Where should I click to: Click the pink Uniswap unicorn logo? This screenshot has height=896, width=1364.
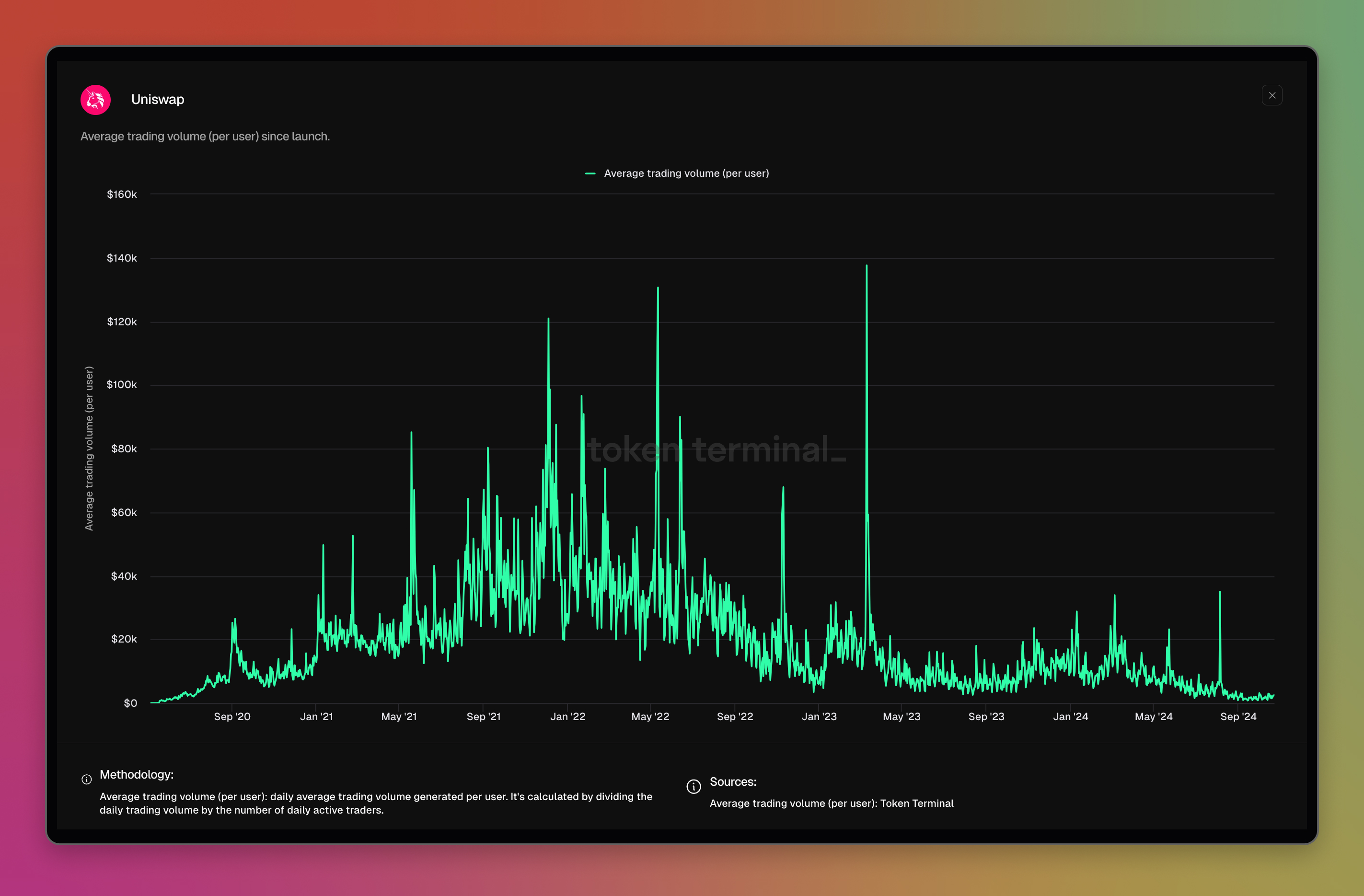tap(95, 100)
